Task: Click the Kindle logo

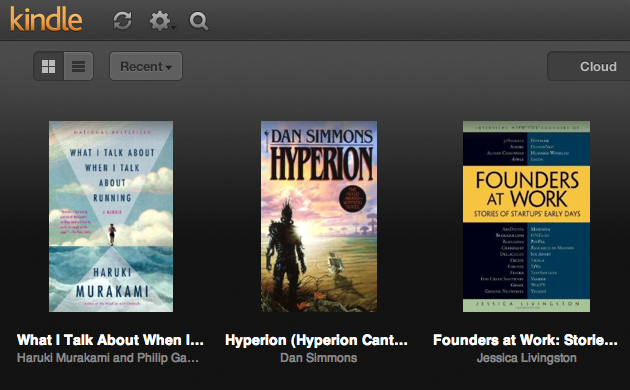Action: pos(46,19)
